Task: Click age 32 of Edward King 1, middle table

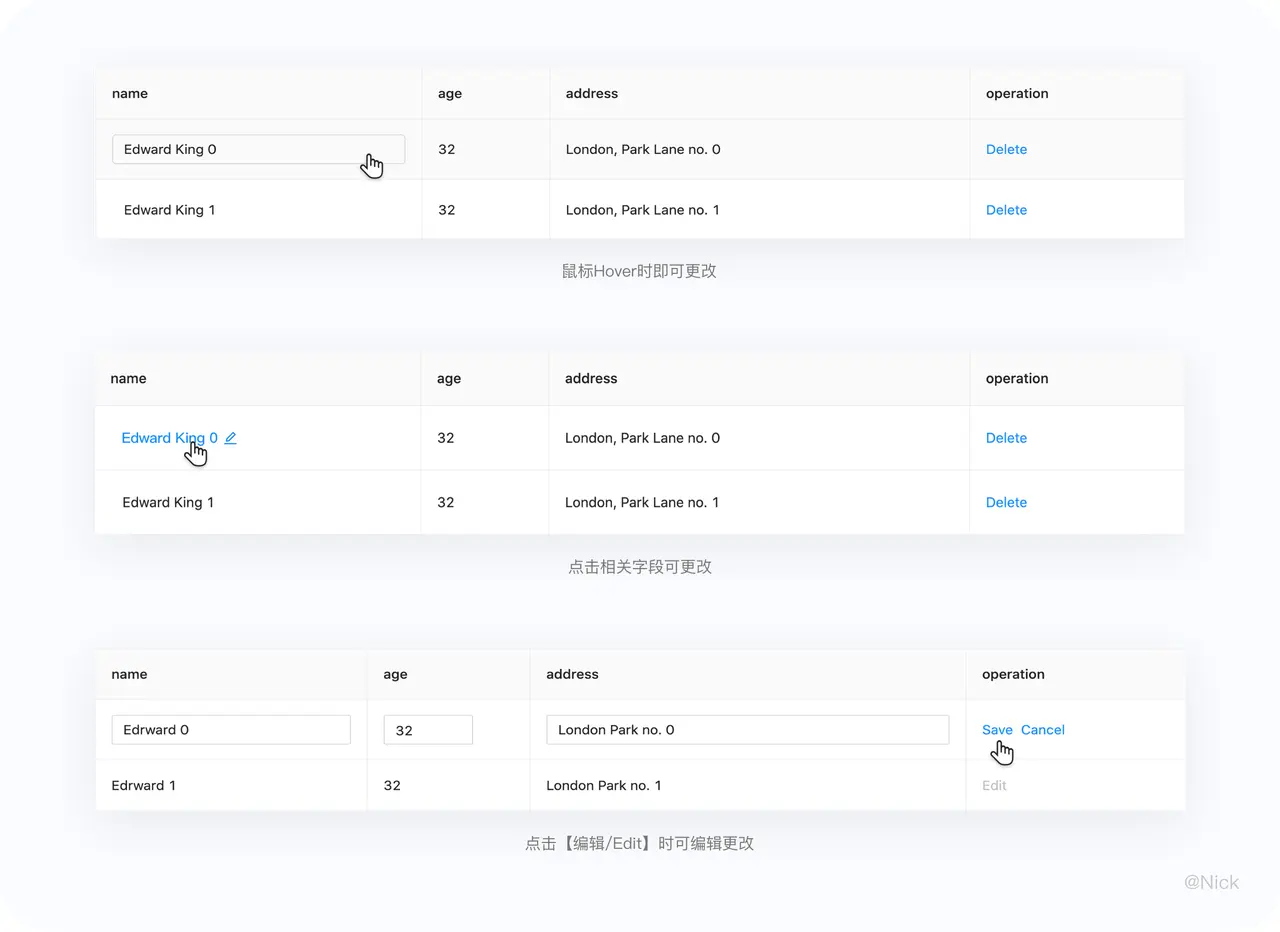Action: [x=445, y=502]
